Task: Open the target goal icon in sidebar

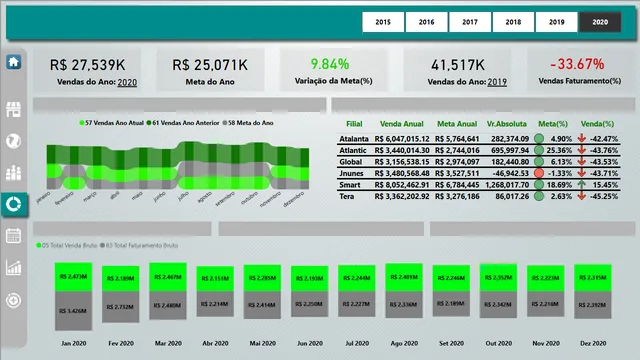Action: click(x=13, y=300)
